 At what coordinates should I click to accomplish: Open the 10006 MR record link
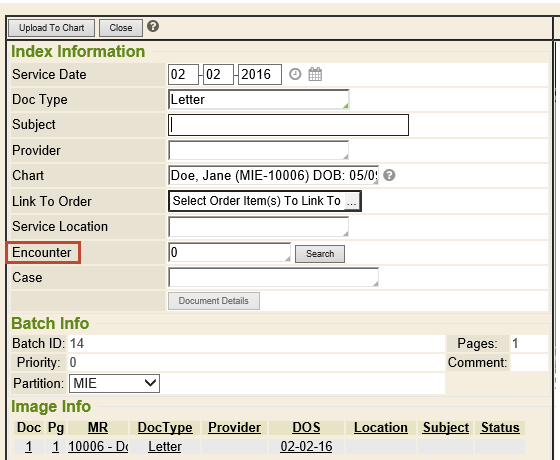pyautogui.click(x=98, y=446)
